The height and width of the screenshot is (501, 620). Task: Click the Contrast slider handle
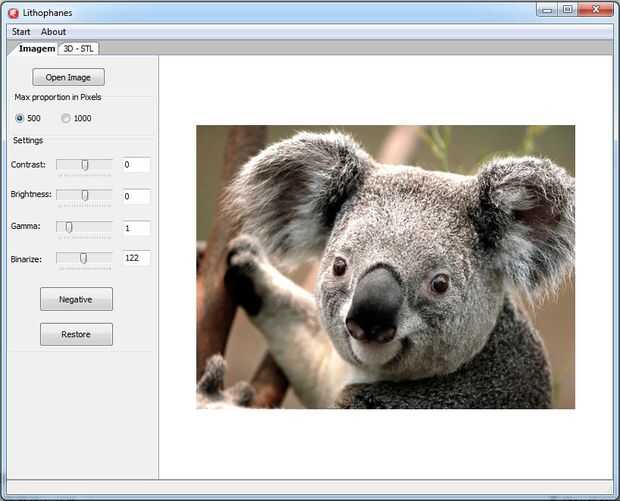85,164
